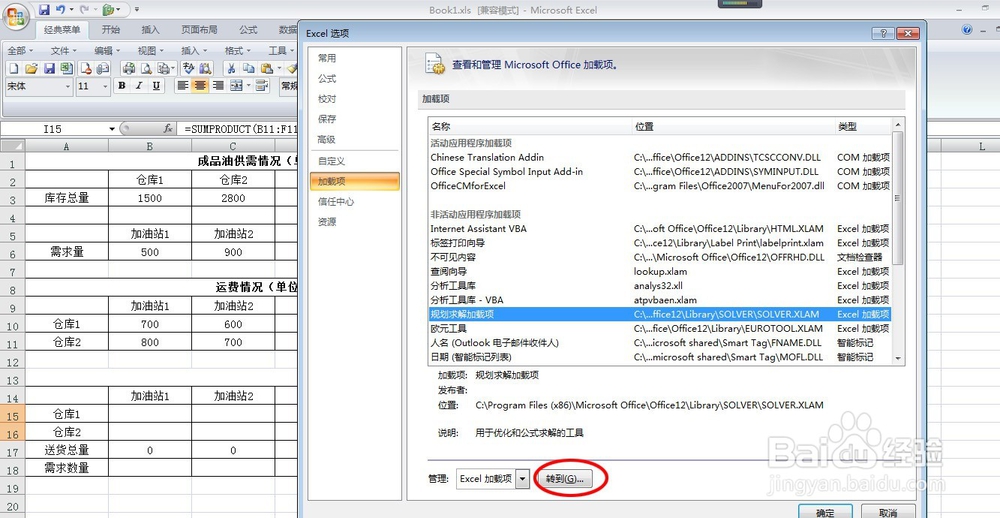Click the Wrap Text icon
Screen dimensions: 1000x518
click(261, 85)
